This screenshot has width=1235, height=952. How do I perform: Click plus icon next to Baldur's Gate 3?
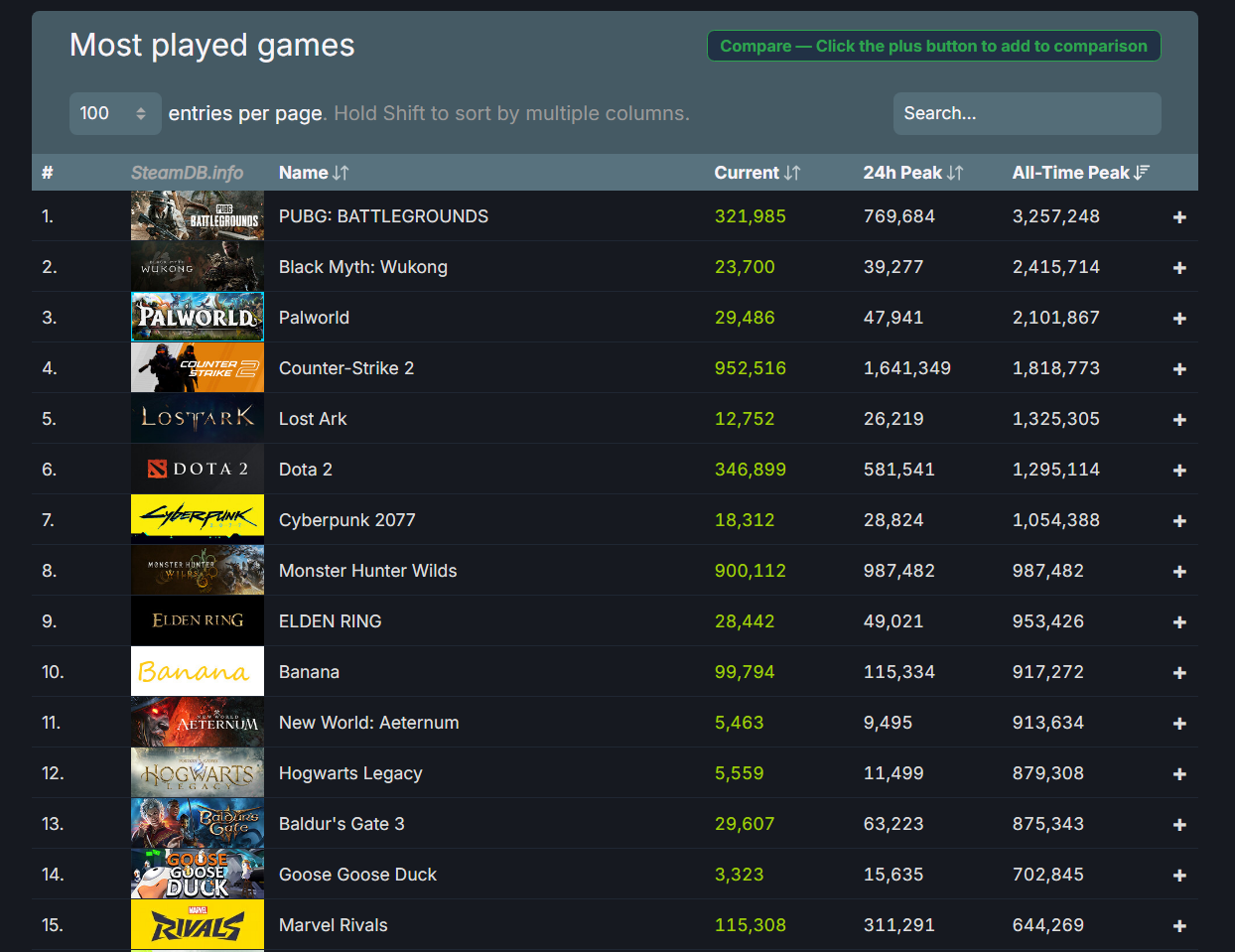click(x=1179, y=825)
